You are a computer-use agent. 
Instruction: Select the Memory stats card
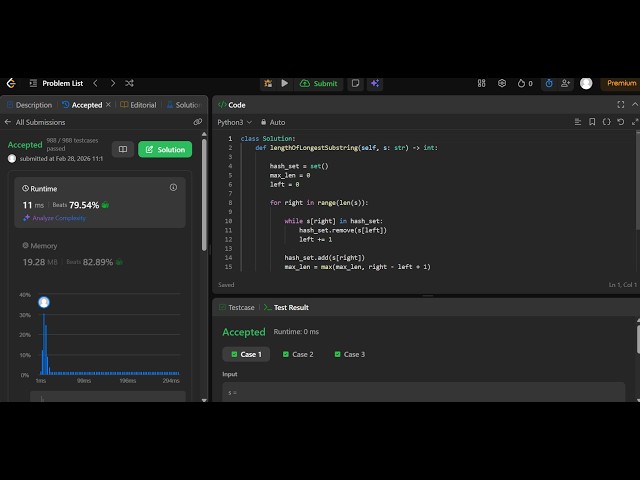(x=100, y=254)
